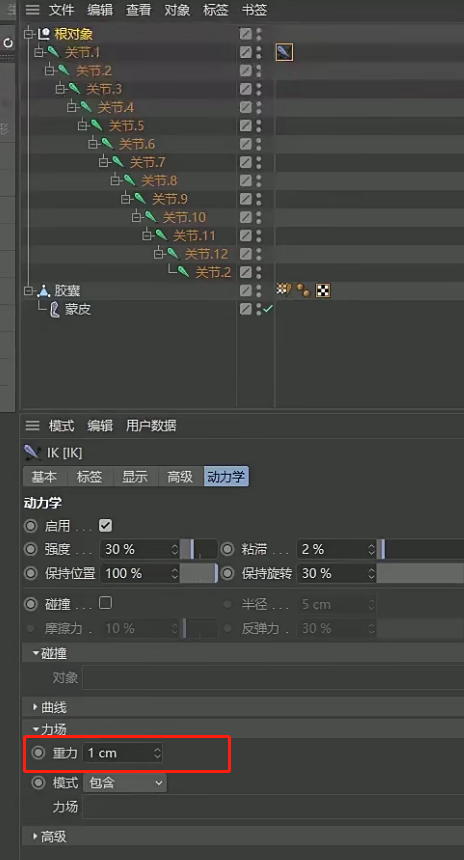The width and height of the screenshot is (464, 860).
Task: Collapse the 关节.6 tree node
Action: point(93,144)
